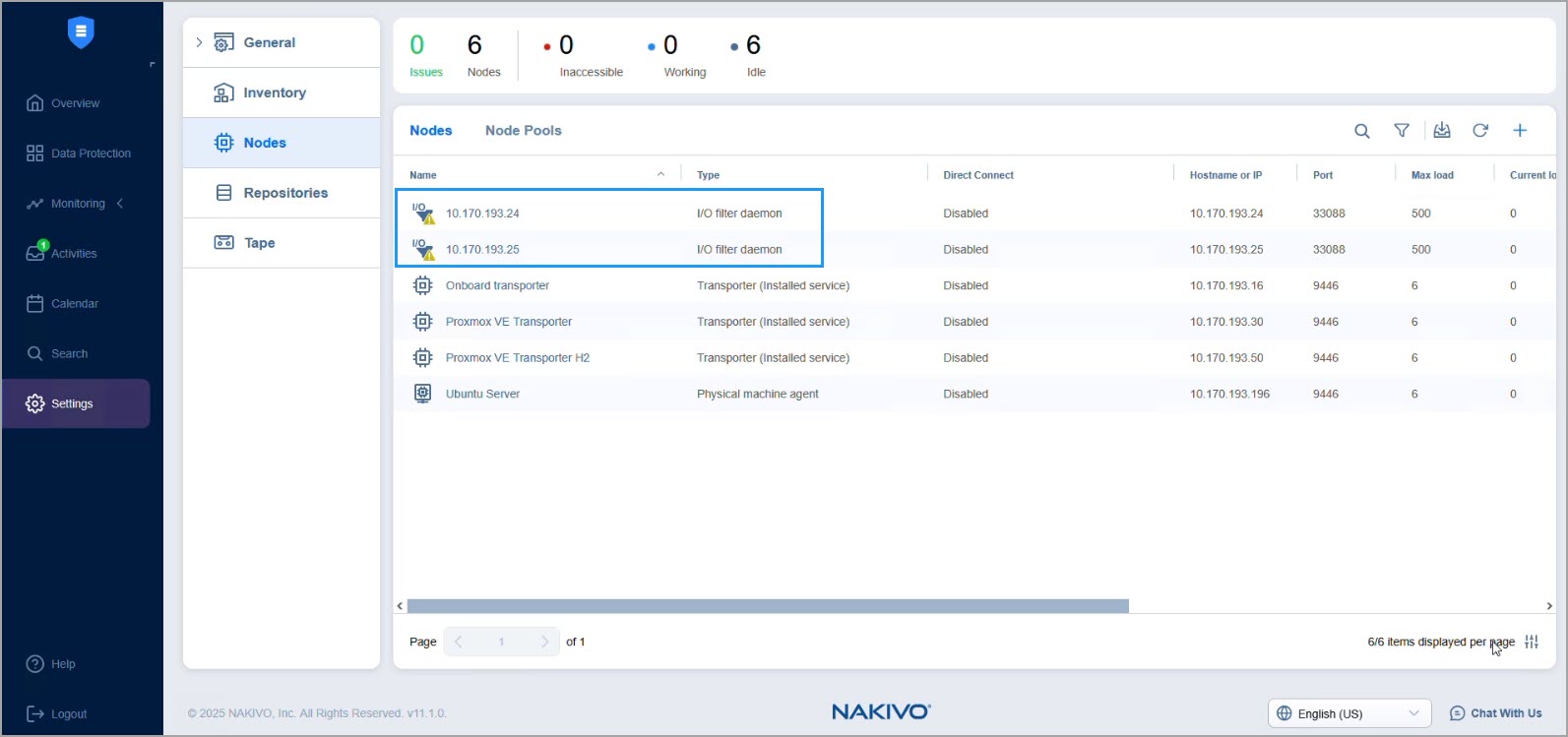
Task: Sort by Hostname or IP column
Action: point(1225,175)
